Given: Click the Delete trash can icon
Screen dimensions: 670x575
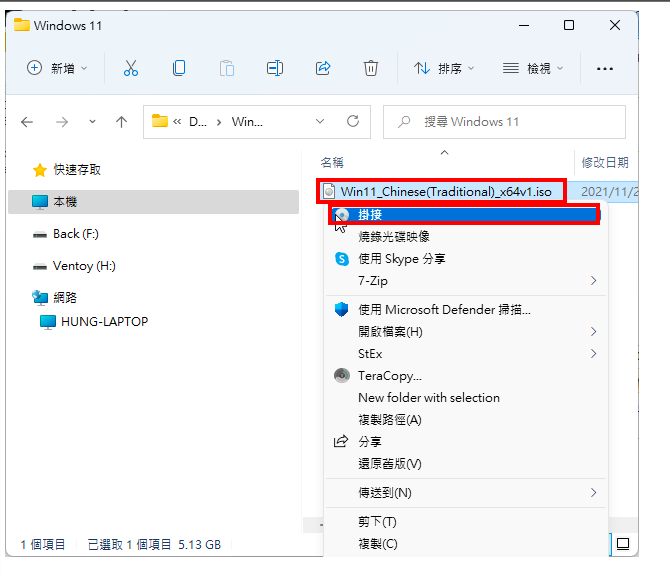Looking at the screenshot, I should (x=370, y=68).
